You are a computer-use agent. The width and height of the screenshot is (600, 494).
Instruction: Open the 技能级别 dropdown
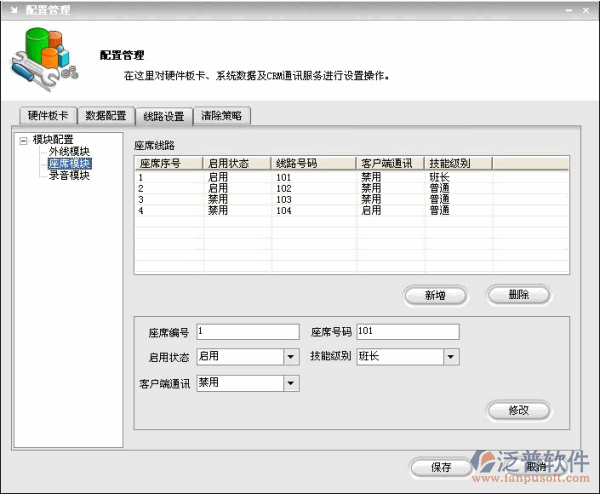pos(451,357)
